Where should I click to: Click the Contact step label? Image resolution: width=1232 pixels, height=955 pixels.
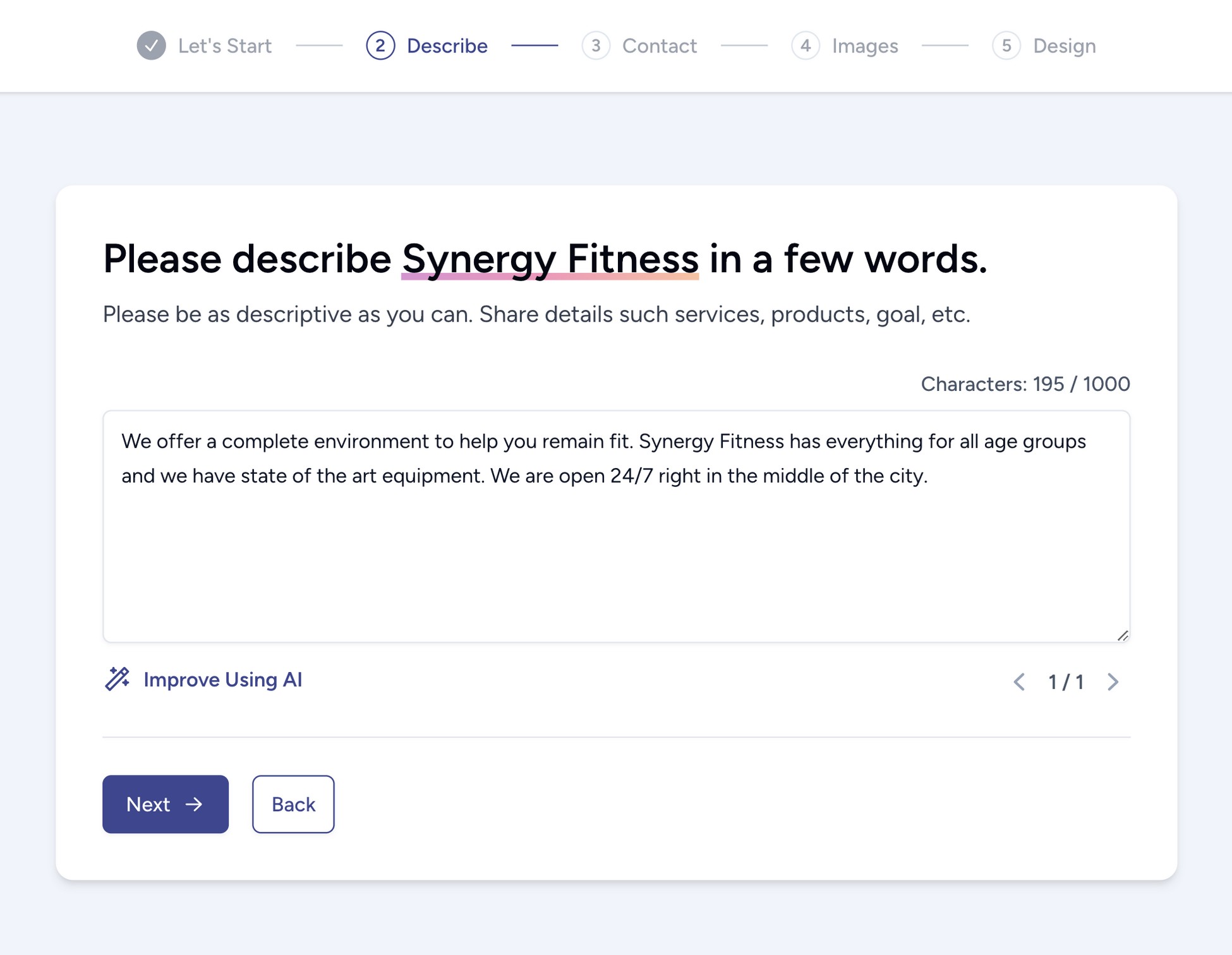[659, 45]
